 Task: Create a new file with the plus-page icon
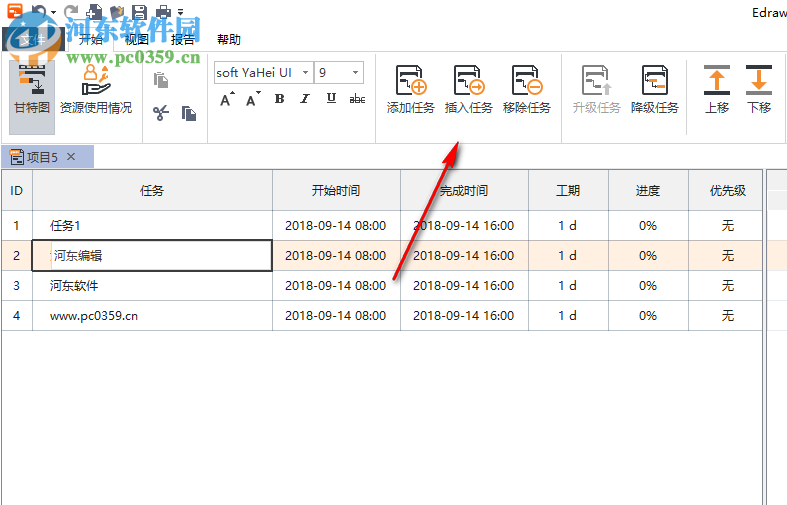coord(94,11)
